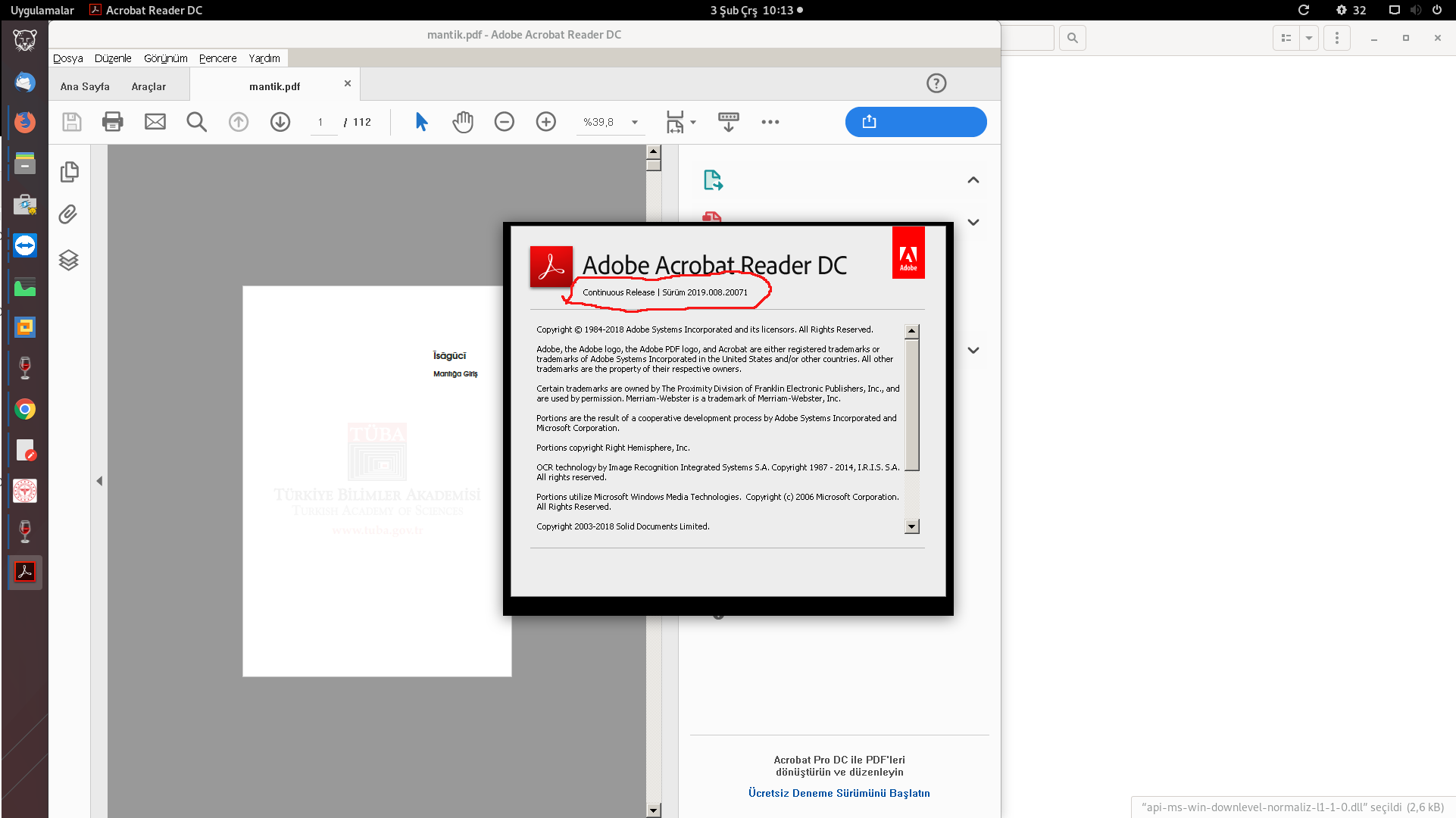Open the file manager search icon
This screenshot has width=1456, height=818.
pos(1073,38)
